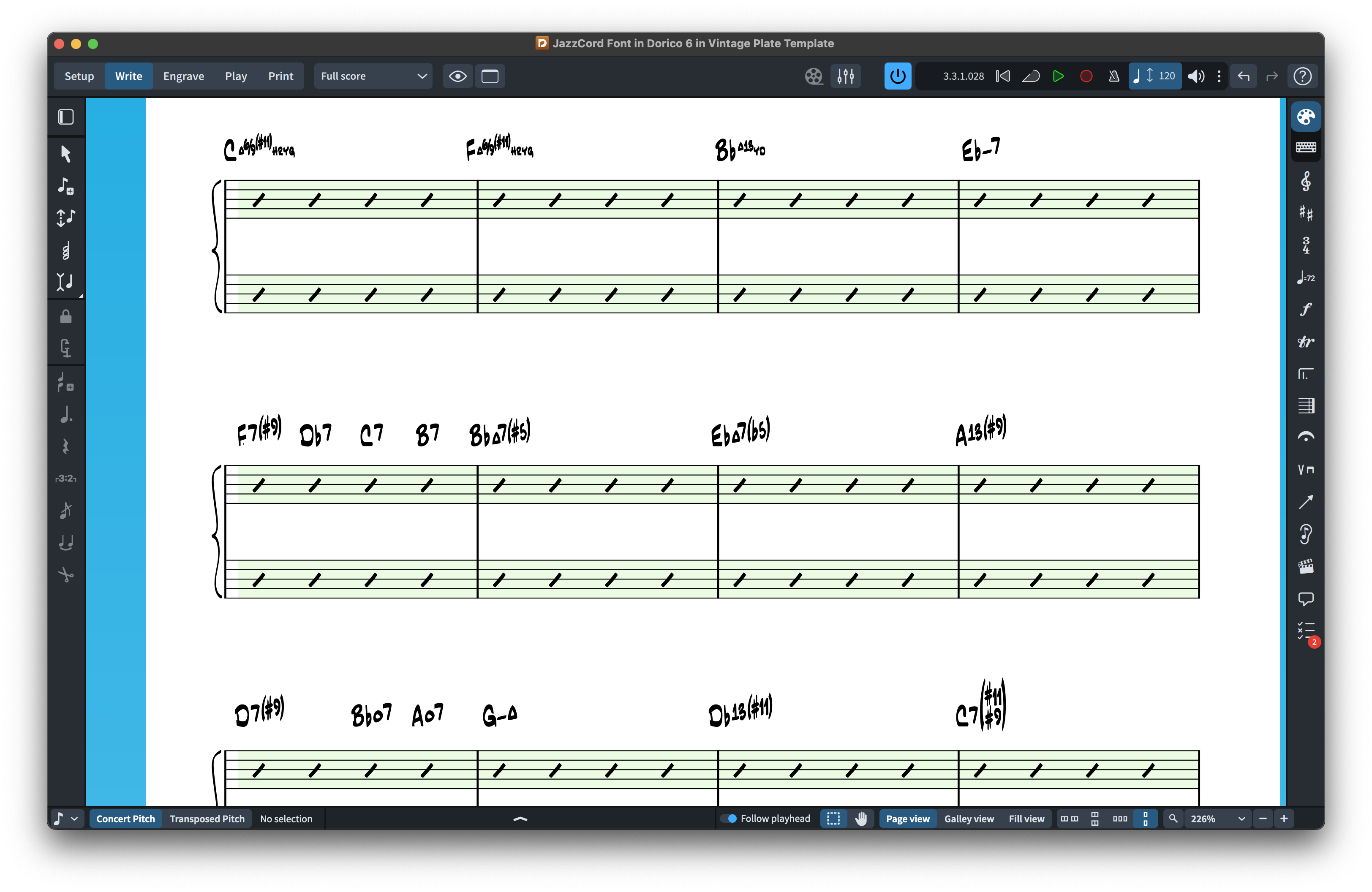Screen dimensions: 1372x892
Task: Expand the note input options dropdown
Action: (x=74, y=818)
